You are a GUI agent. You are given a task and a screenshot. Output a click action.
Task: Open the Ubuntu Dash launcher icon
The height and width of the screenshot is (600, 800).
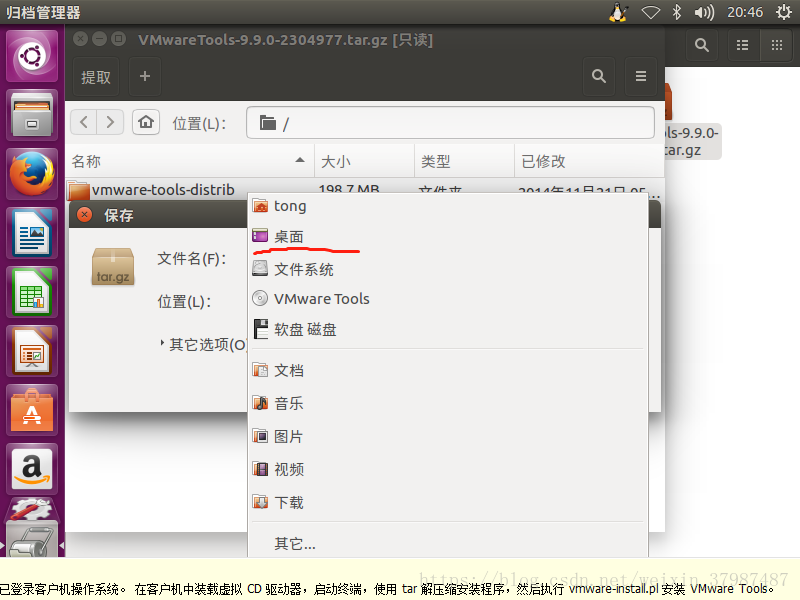pos(32,56)
